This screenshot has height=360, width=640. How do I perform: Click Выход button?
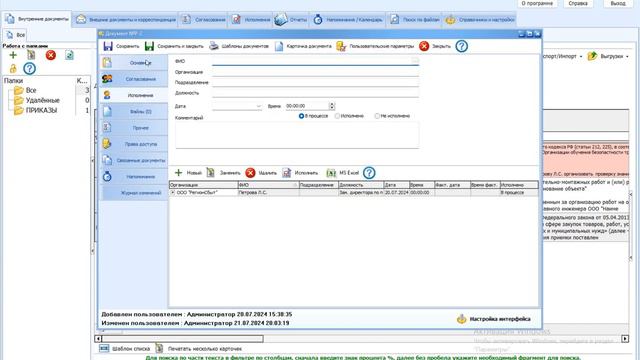[x=618, y=3]
